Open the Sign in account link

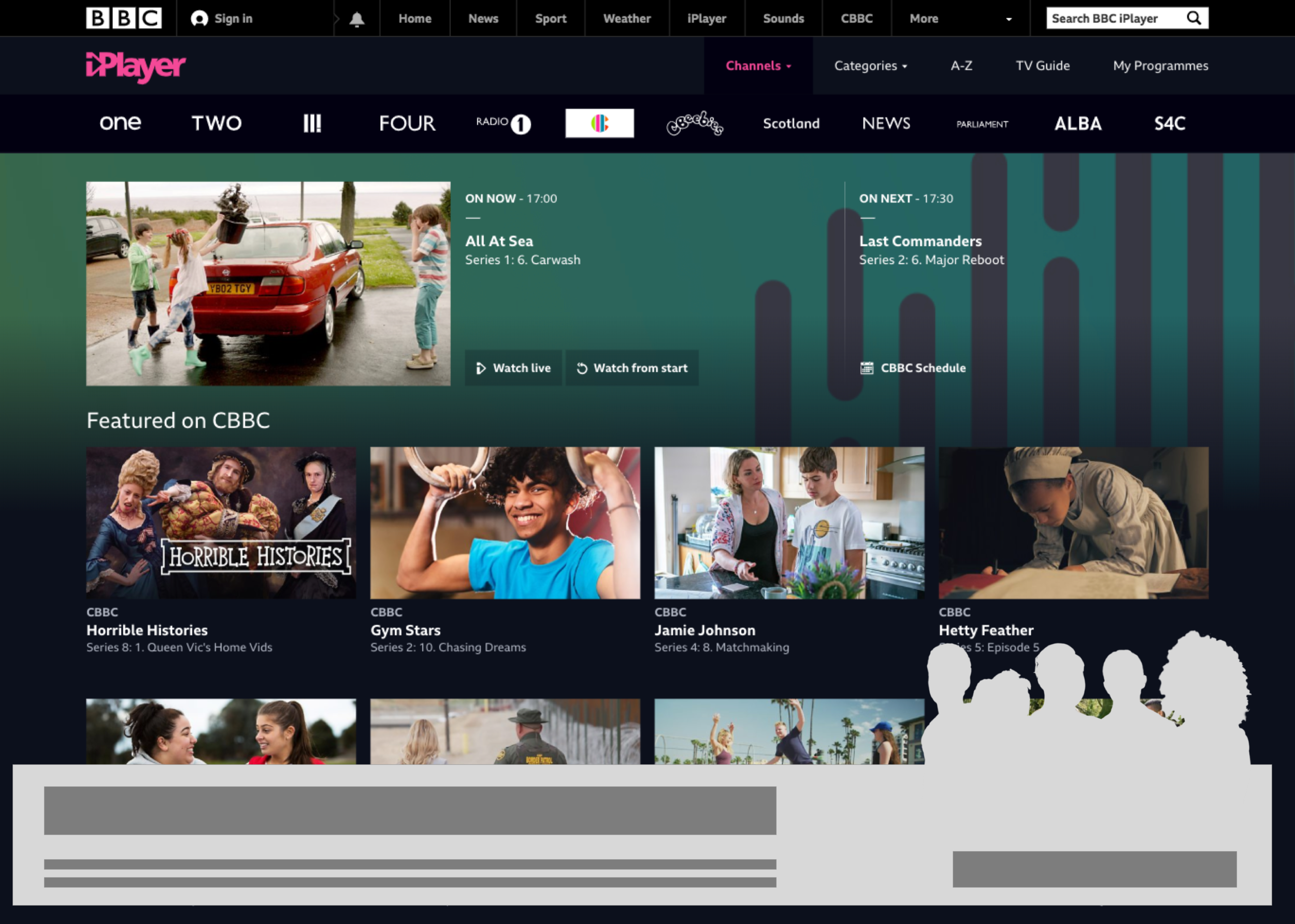(x=221, y=19)
